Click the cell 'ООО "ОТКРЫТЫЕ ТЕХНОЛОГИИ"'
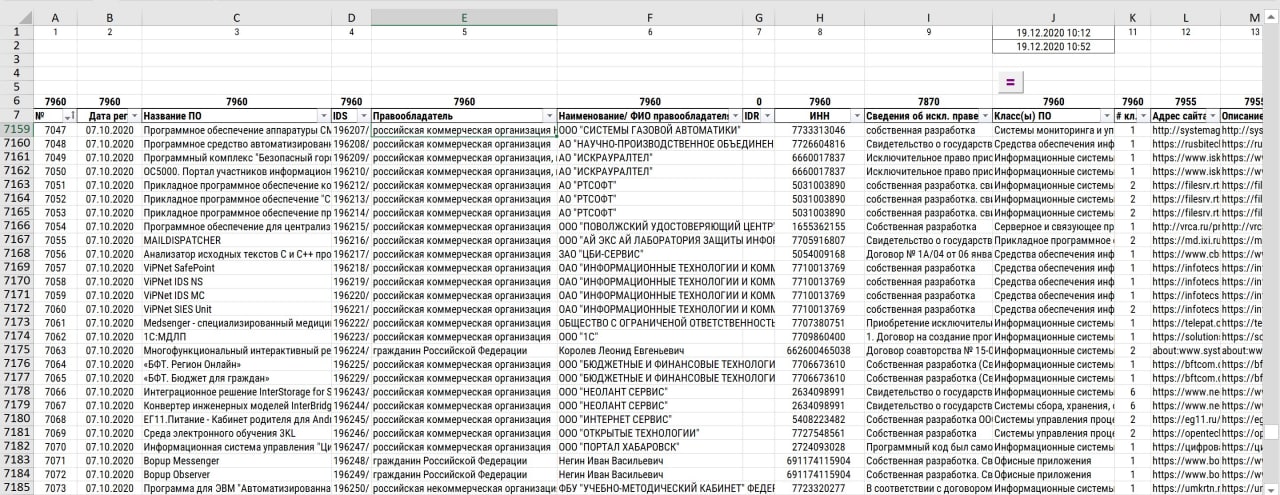Image resolution: width=1280 pixels, height=495 pixels. click(650, 432)
